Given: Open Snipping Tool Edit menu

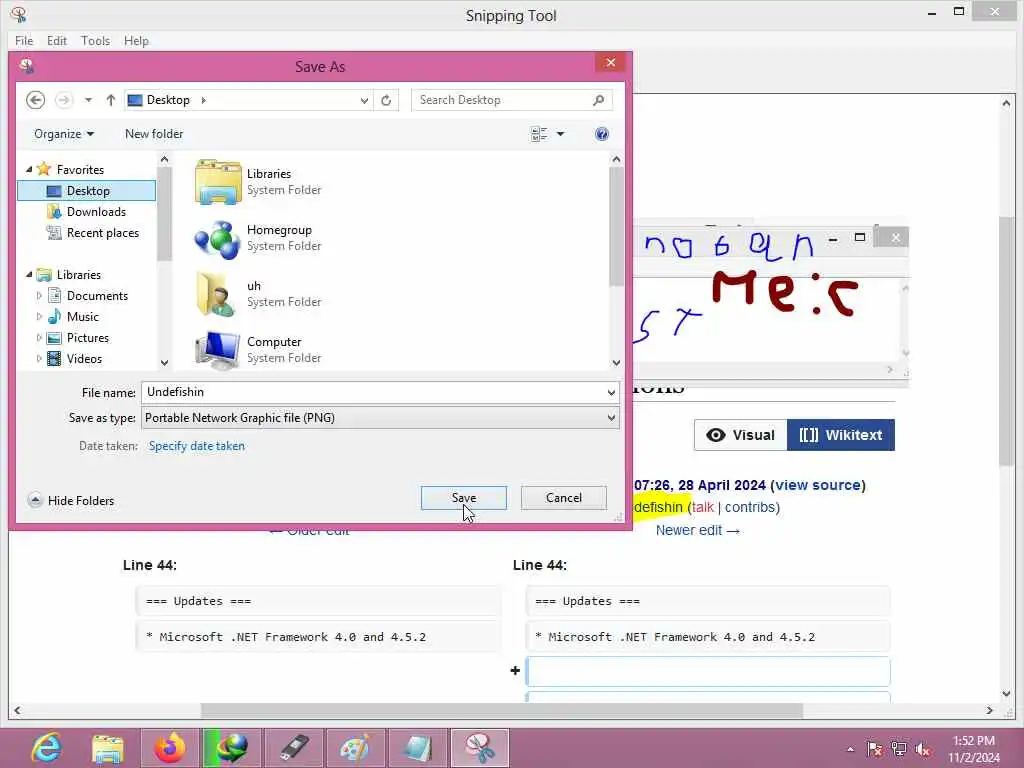Looking at the screenshot, I should (x=57, y=40).
